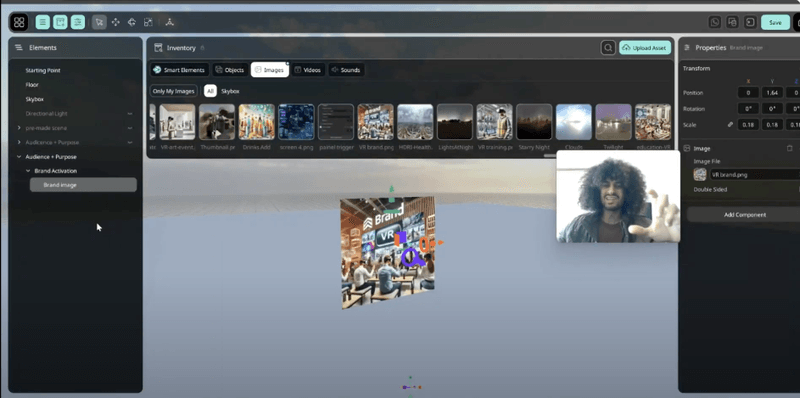This screenshot has width=800, height=398.
Task: Click the copy/duplicate icon near Save
Action: pyautogui.click(x=732, y=22)
